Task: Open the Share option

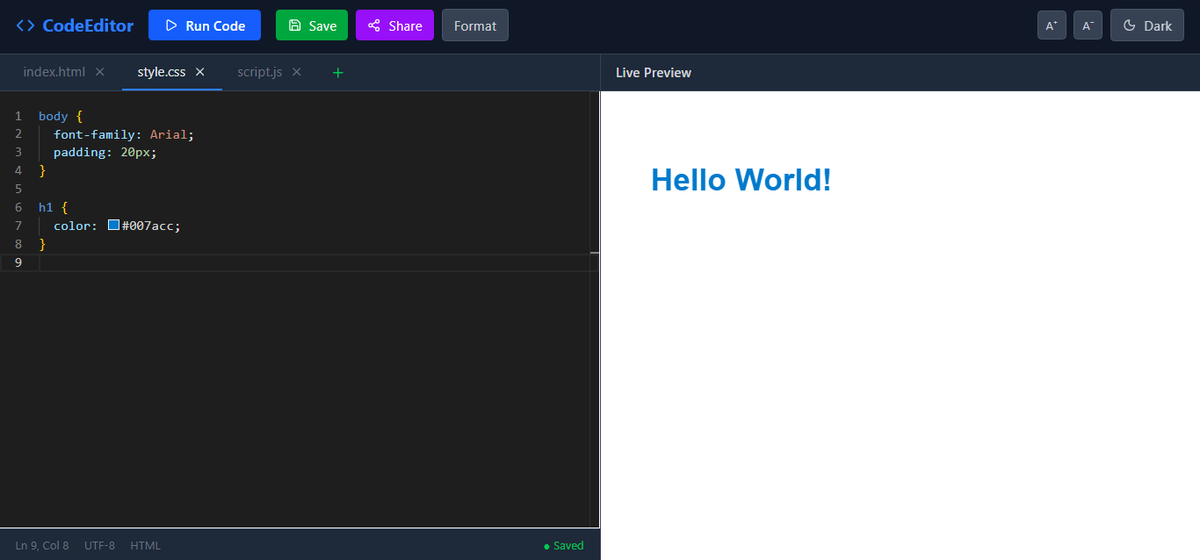Action: tap(394, 25)
